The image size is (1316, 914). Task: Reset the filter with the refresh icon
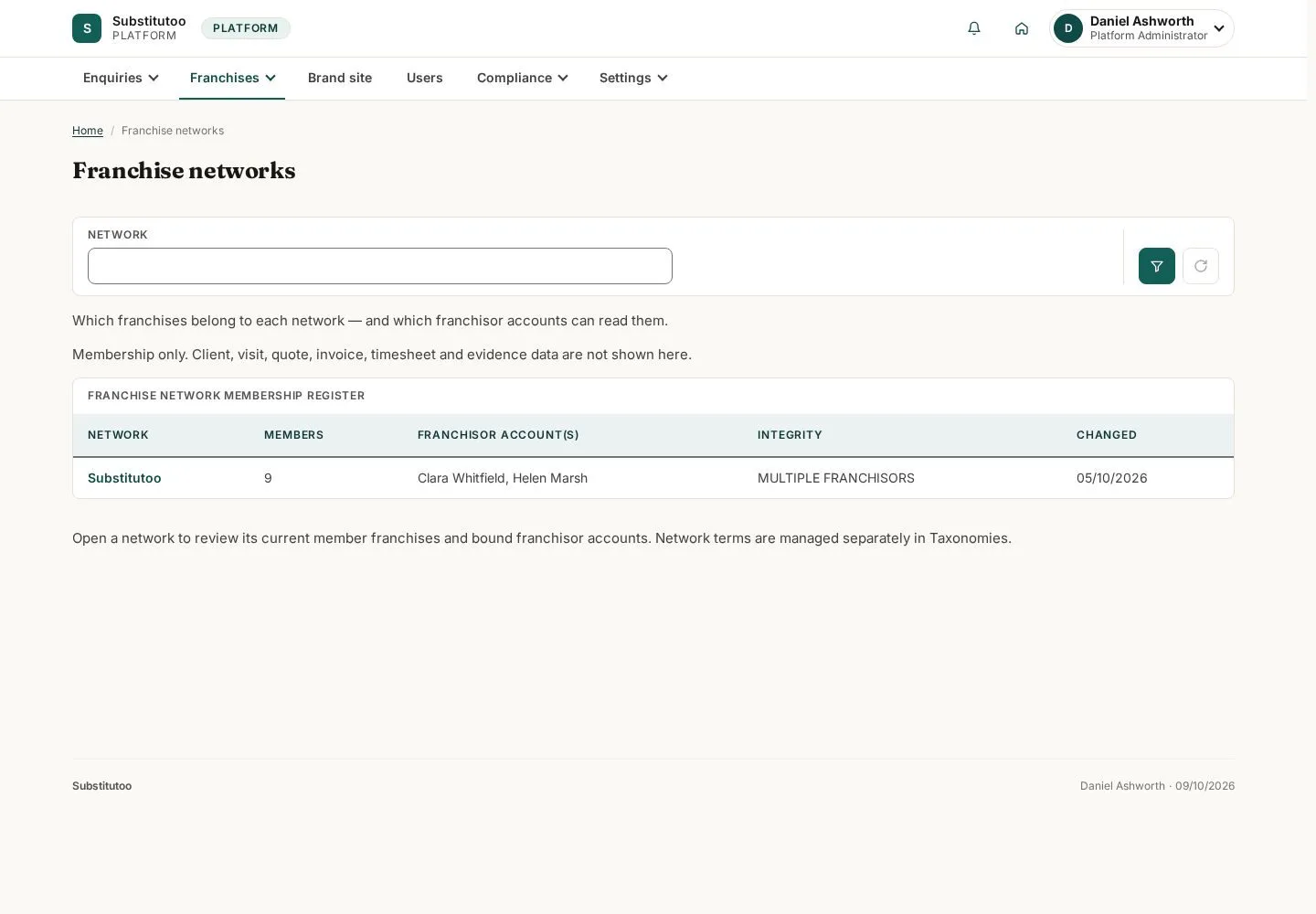click(x=1201, y=266)
